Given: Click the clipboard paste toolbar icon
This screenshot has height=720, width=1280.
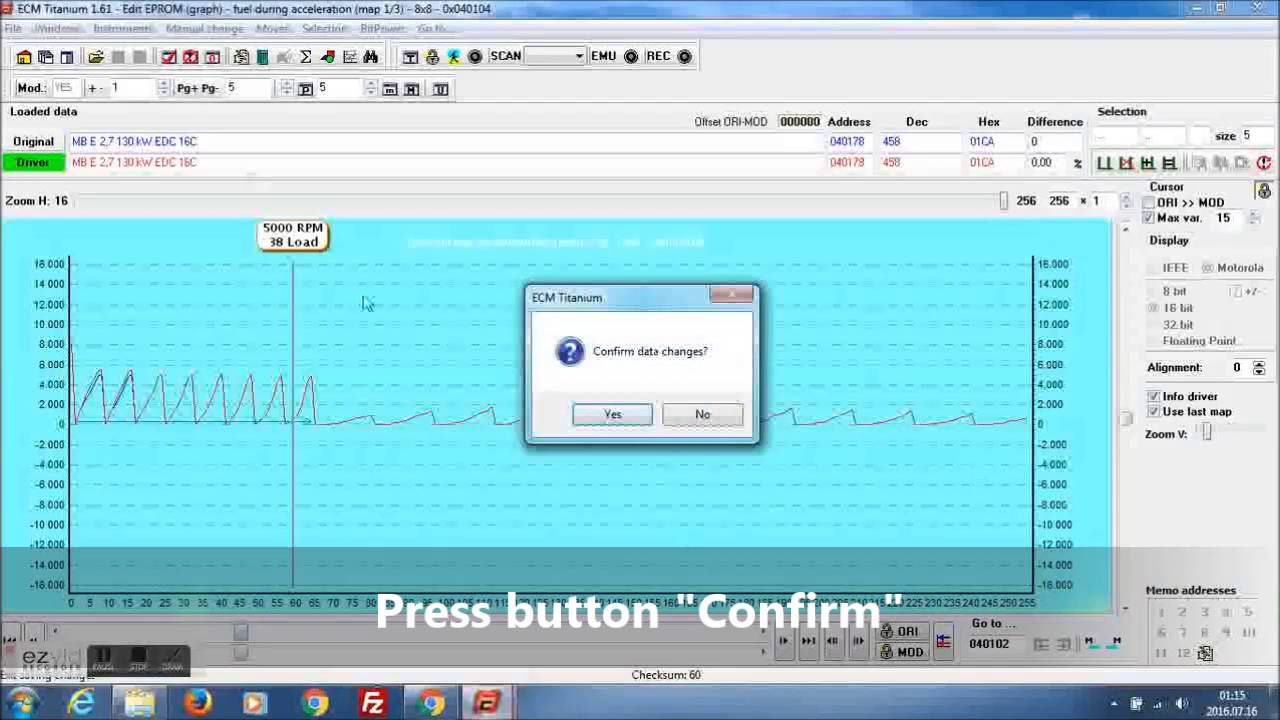Looking at the screenshot, I should (x=241, y=57).
